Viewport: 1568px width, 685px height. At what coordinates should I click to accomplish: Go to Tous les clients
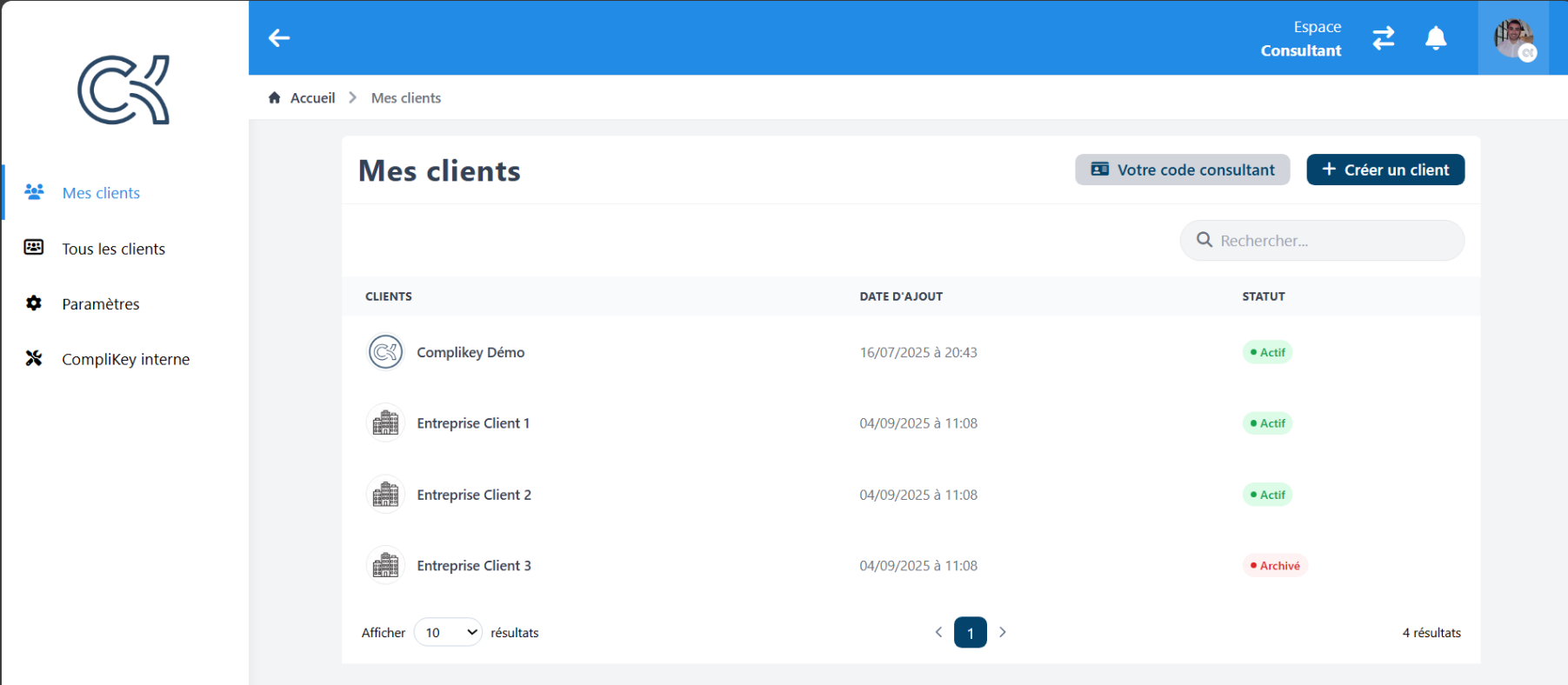point(113,249)
